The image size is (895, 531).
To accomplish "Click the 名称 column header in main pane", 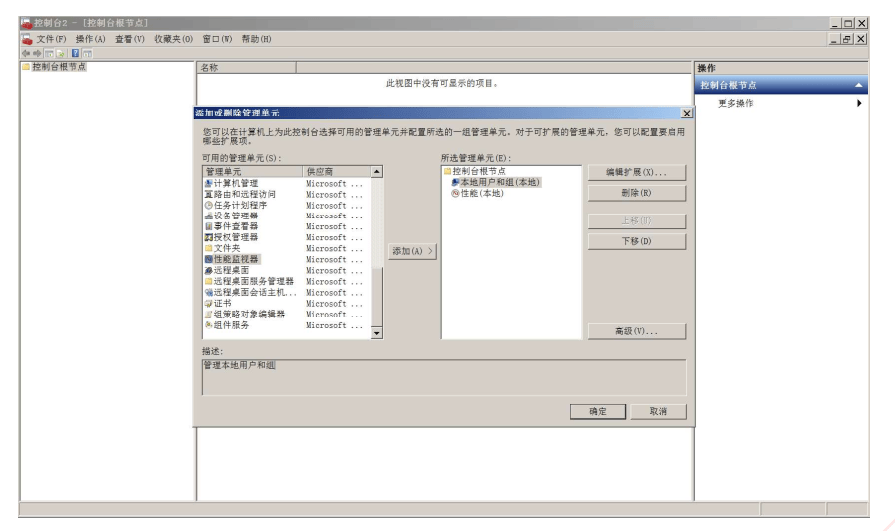I will tap(247, 67).
